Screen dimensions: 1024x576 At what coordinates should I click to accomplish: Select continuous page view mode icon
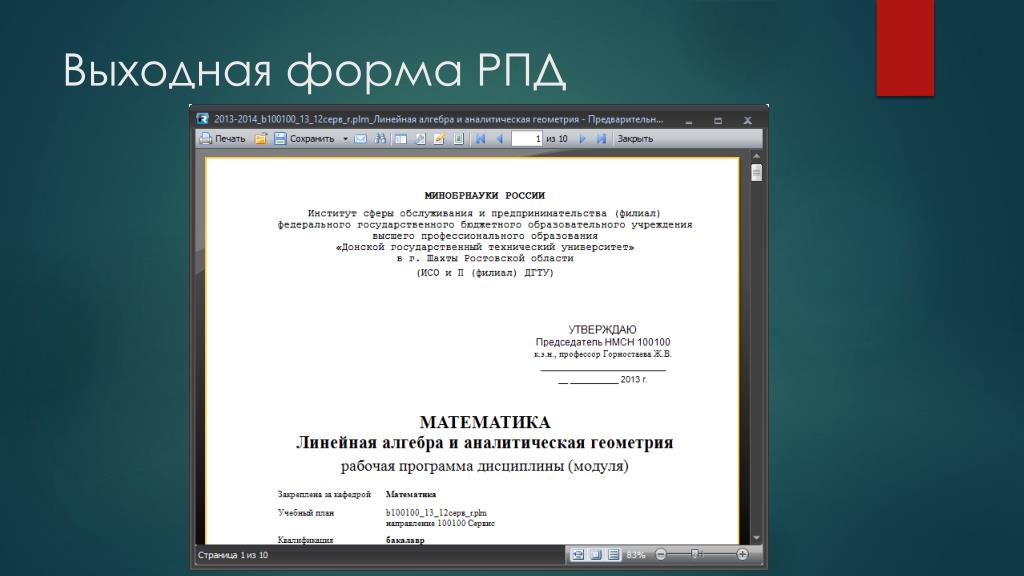pos(613,554)
